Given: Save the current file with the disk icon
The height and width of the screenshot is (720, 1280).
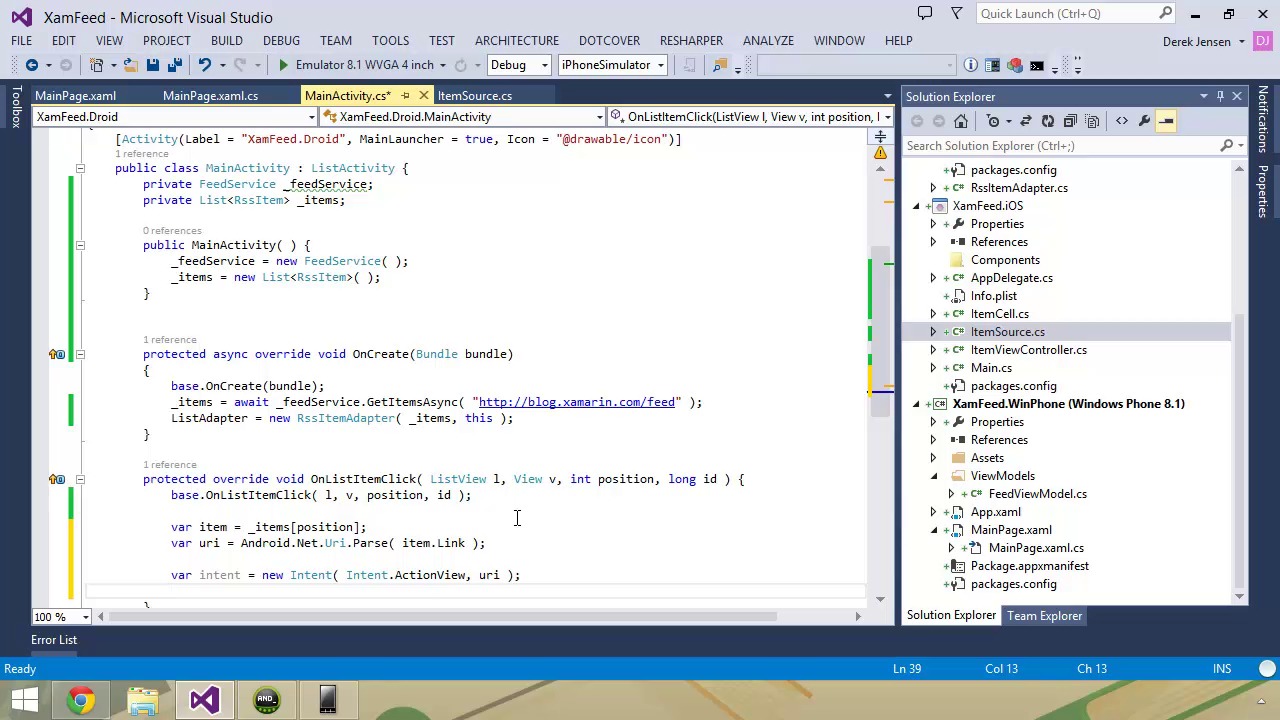Looking at the screenshot, I should [x=152, y=65].
